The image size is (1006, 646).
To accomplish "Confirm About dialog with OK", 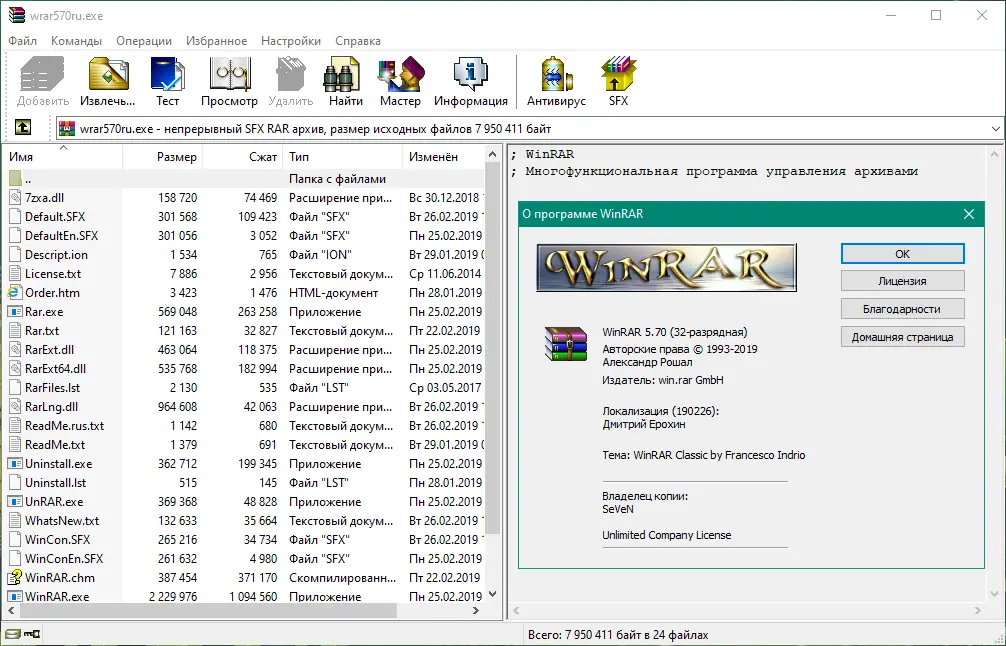I will pyautogui.click(x=903, y=253).
